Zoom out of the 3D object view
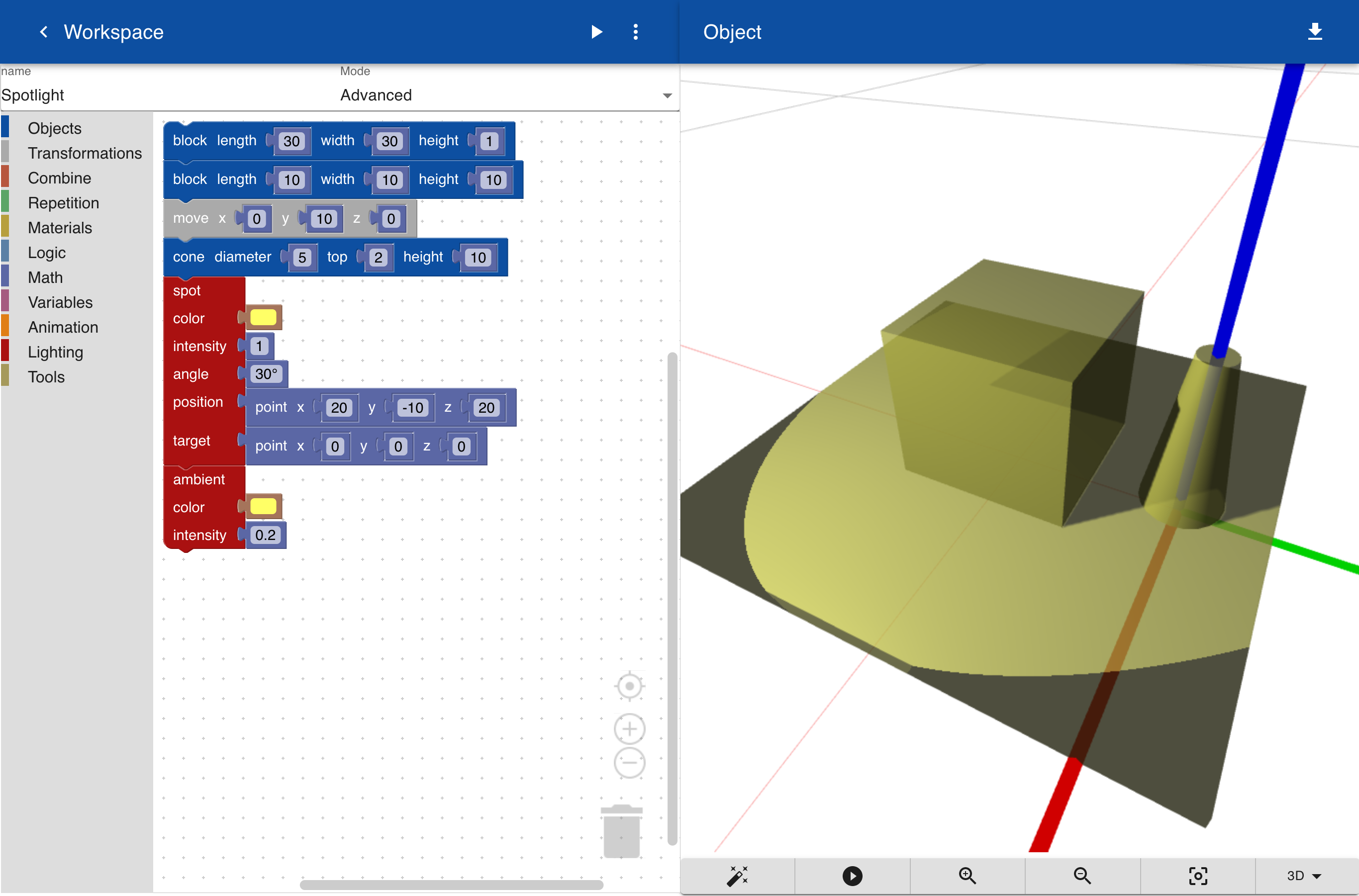Viewport: 1359px width, 896px height. [1082, 876]
